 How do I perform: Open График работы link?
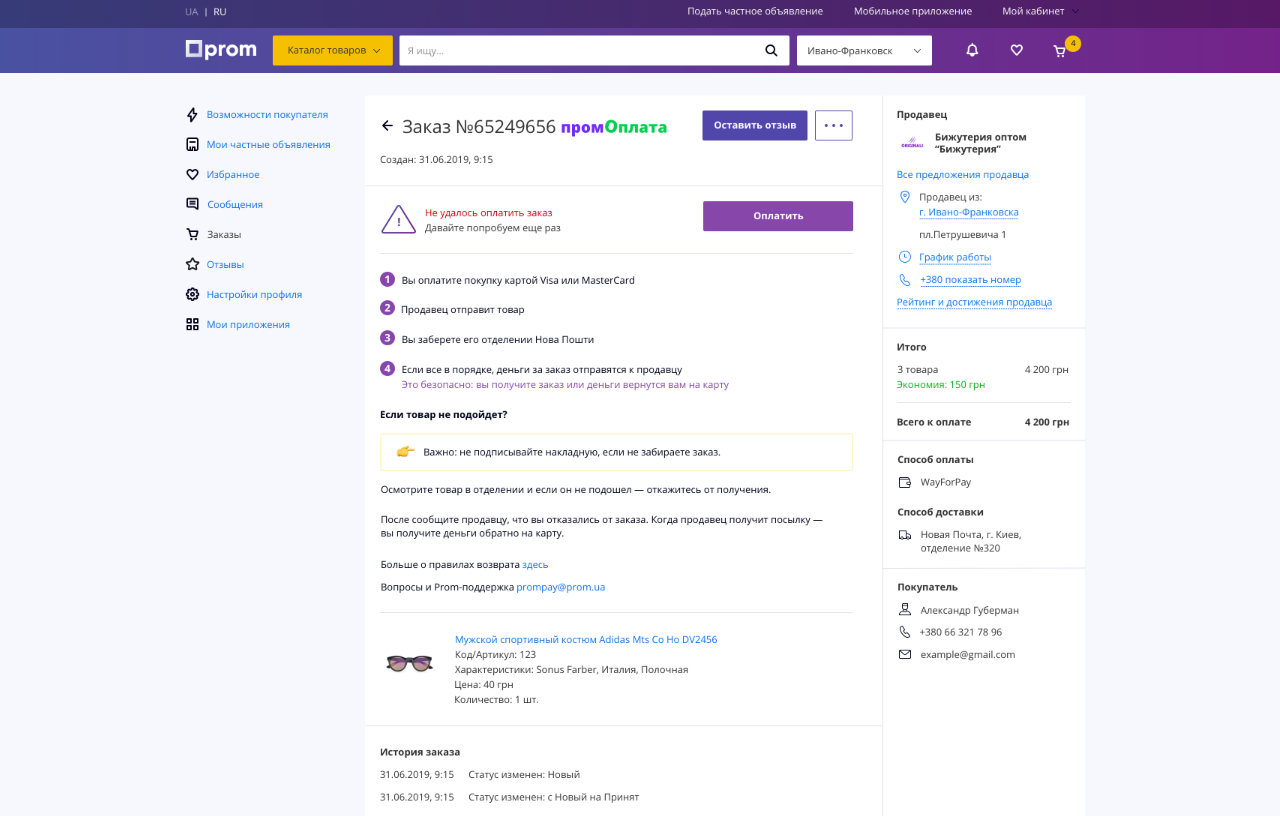click(x=955, y=257)
